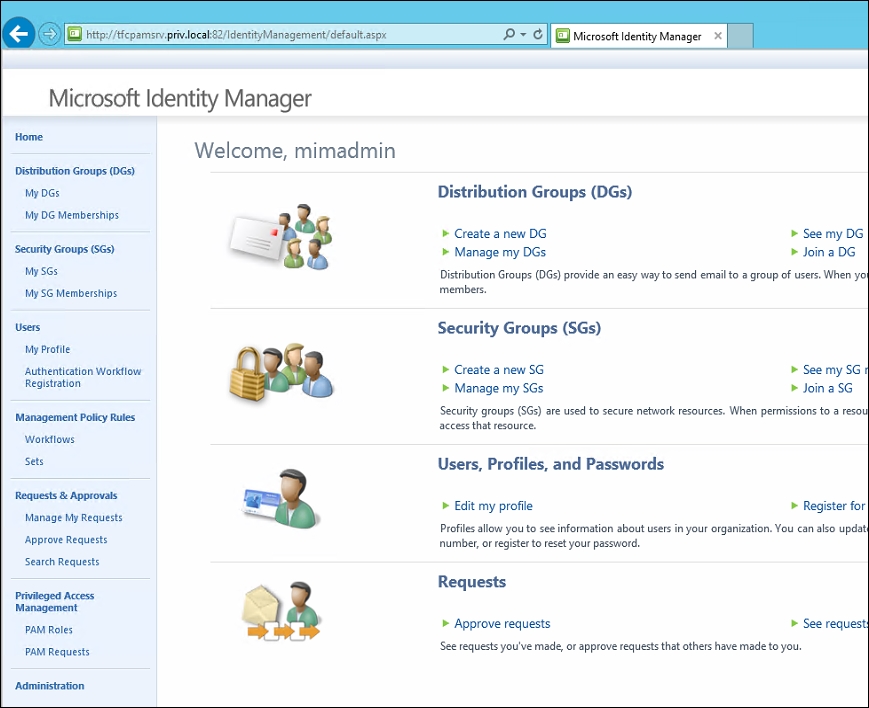This screenshot has width=869, height=708.
Task: Click Edit my profile link
Action: click(493, 506)
